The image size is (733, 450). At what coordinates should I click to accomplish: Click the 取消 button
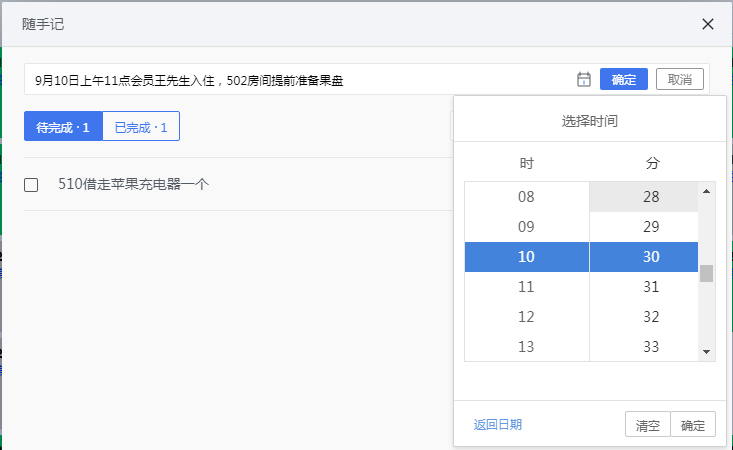tap(680, 79)
